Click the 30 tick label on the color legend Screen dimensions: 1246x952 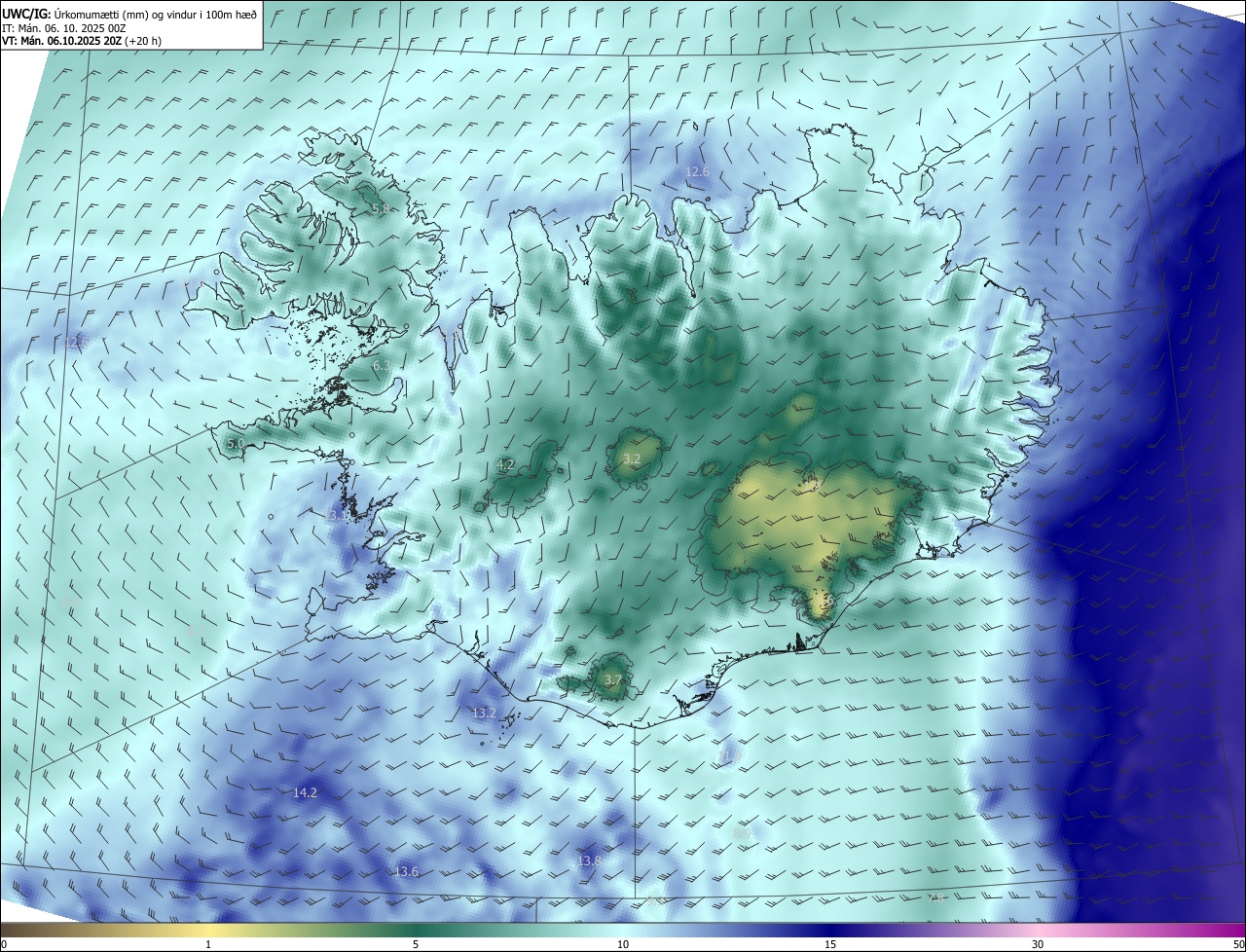(x=1038, y=944)
